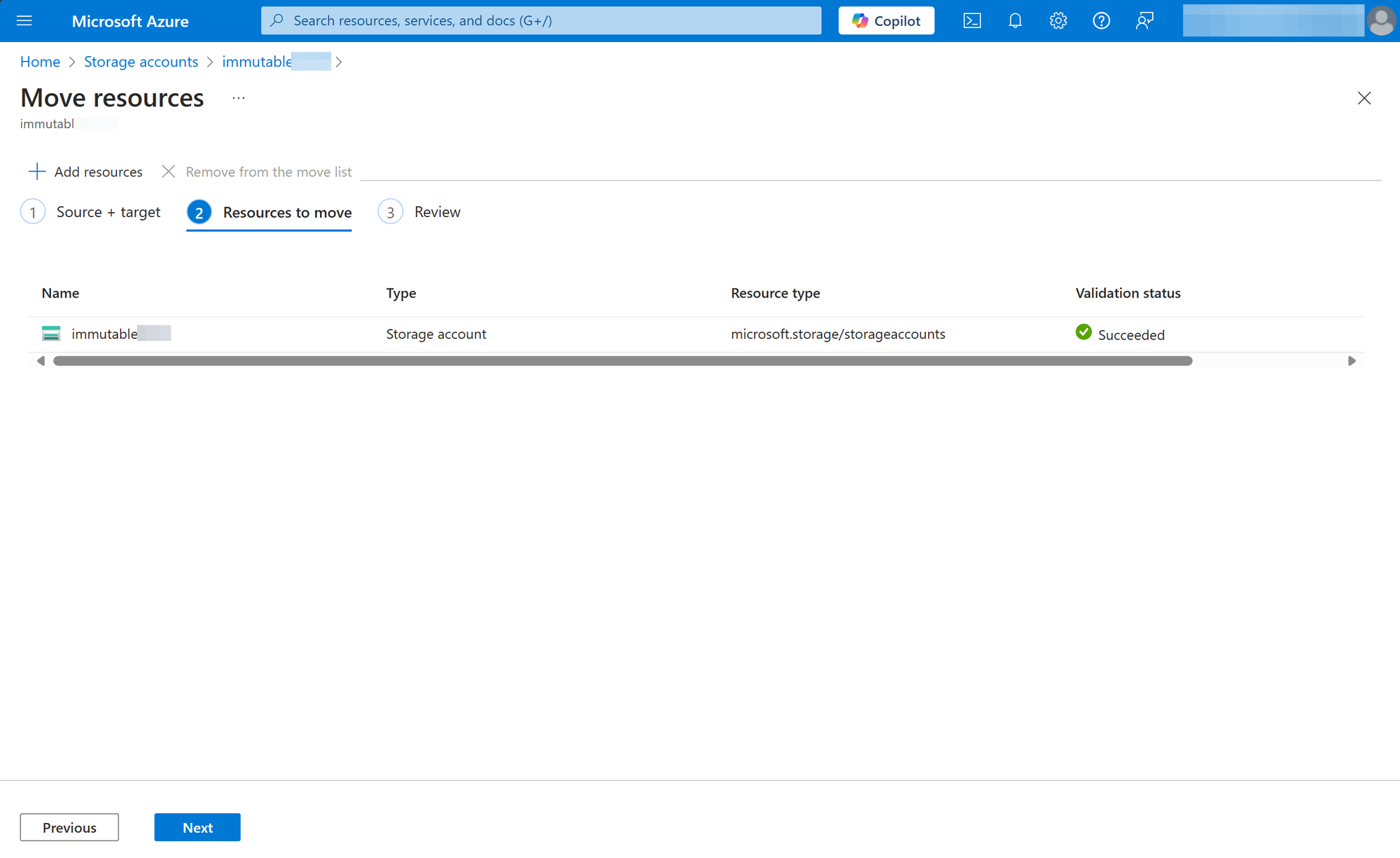This screenshot has width=1400, height=858.
Task: Go to Source + target step
Action: point(91,212)
